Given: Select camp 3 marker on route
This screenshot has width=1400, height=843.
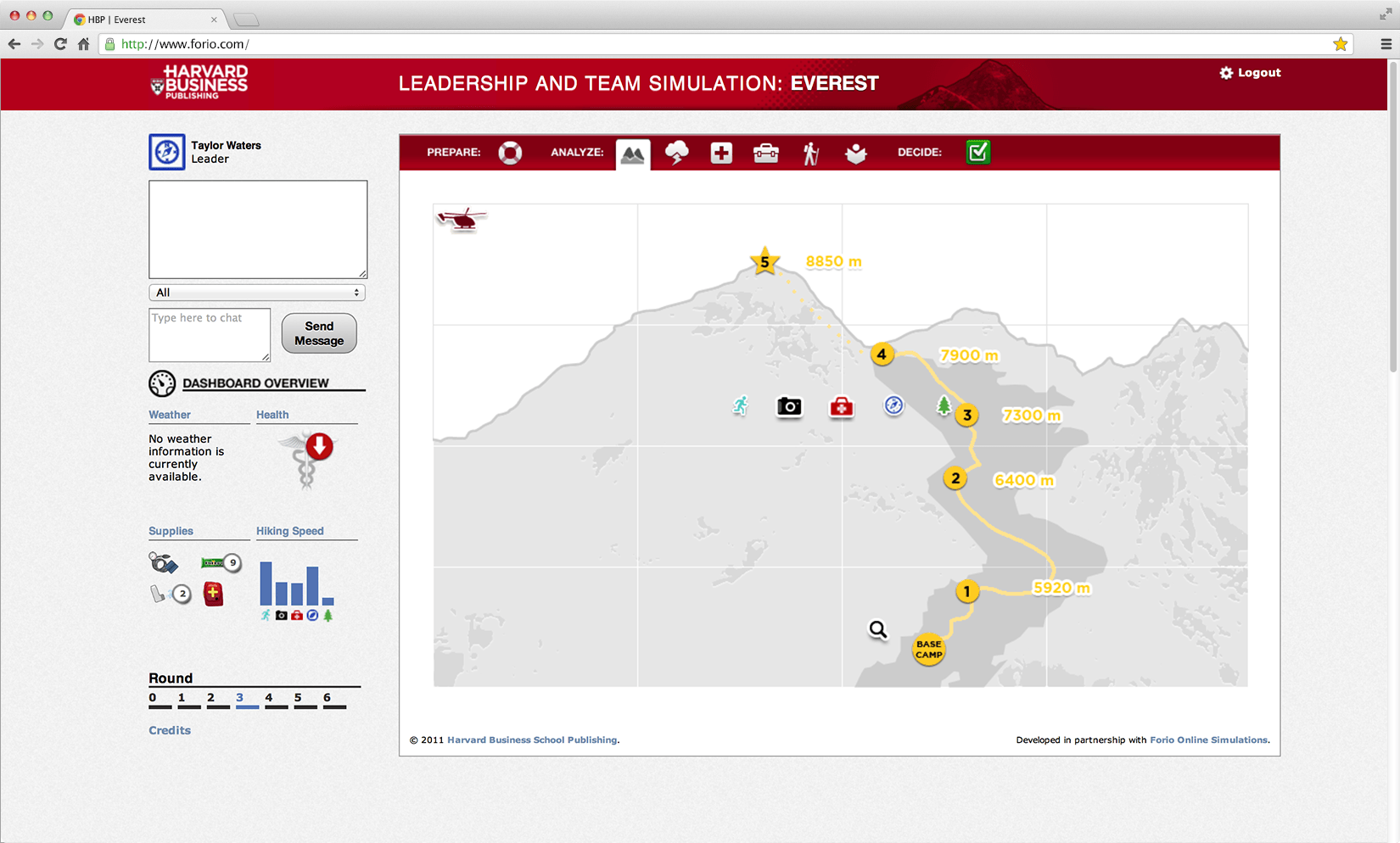Looking at the screenshot, I should point(966,416).
